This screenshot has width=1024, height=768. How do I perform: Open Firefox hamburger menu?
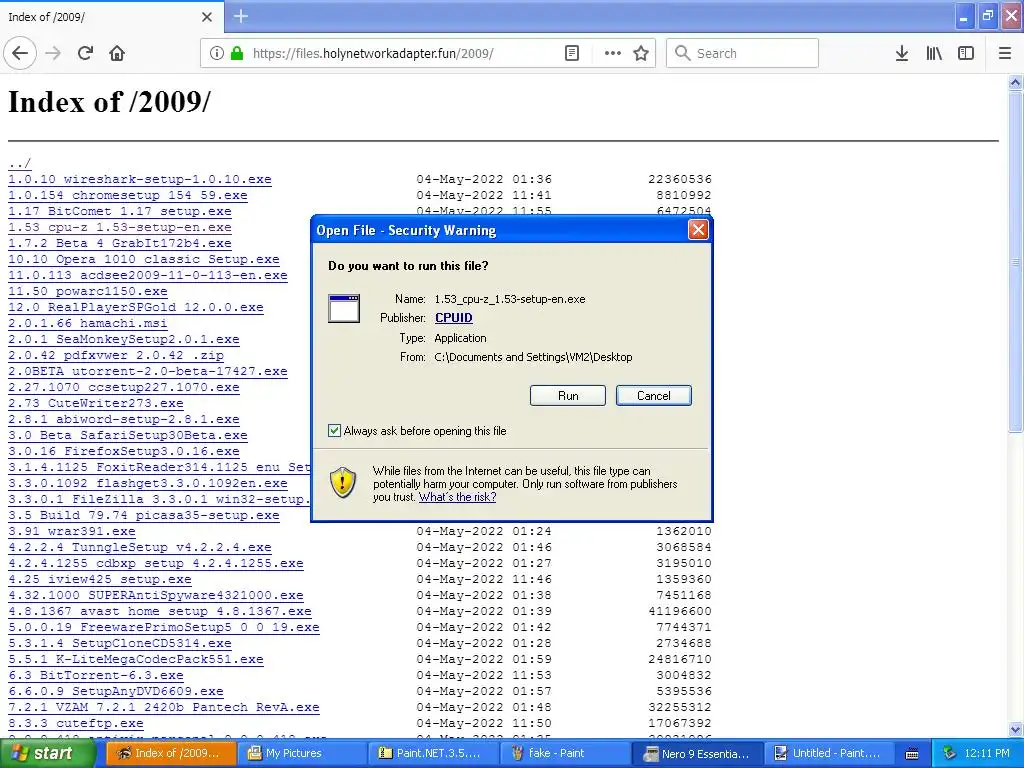[x=1005, y=54]
